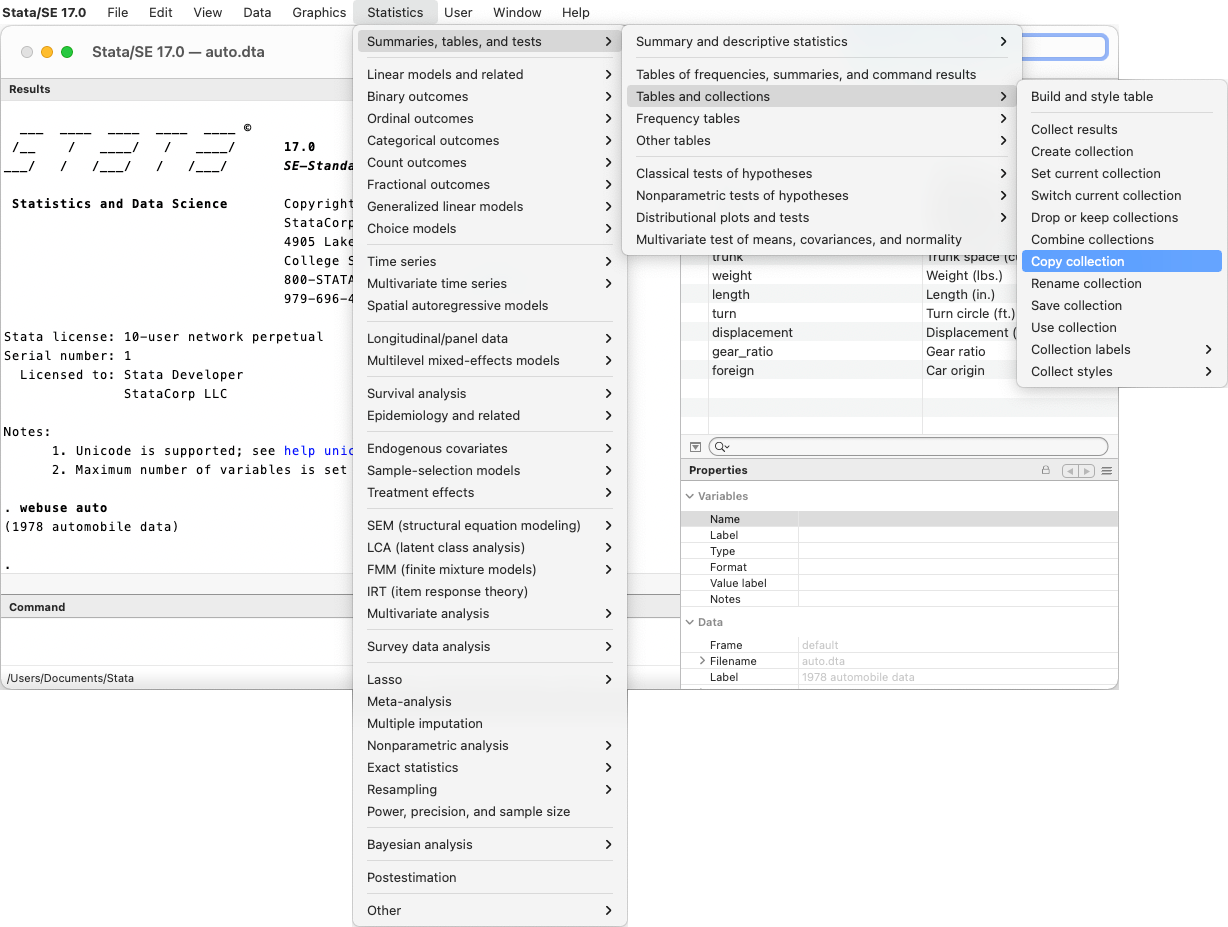Open the Frequency tables submenu
The image size is (1228, 927).
pos(821,118)
